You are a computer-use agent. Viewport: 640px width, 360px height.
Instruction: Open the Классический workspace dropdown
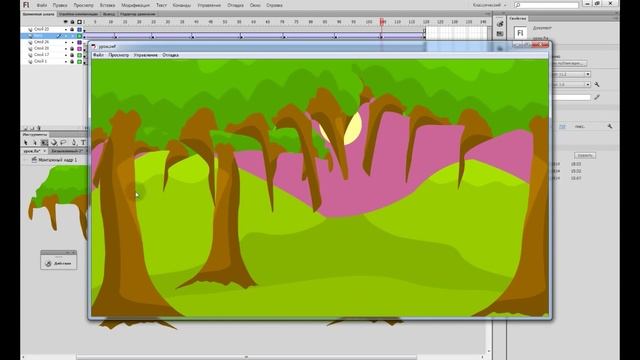pos(490,5)
